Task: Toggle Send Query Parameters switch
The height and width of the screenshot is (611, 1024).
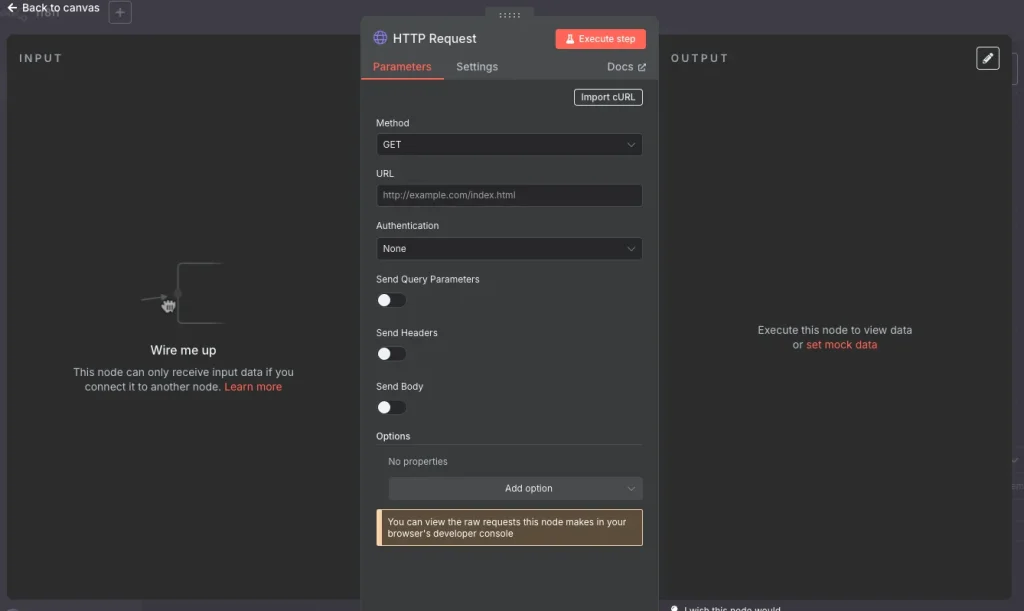Action: pyautogui.click(x=391, y=300)
